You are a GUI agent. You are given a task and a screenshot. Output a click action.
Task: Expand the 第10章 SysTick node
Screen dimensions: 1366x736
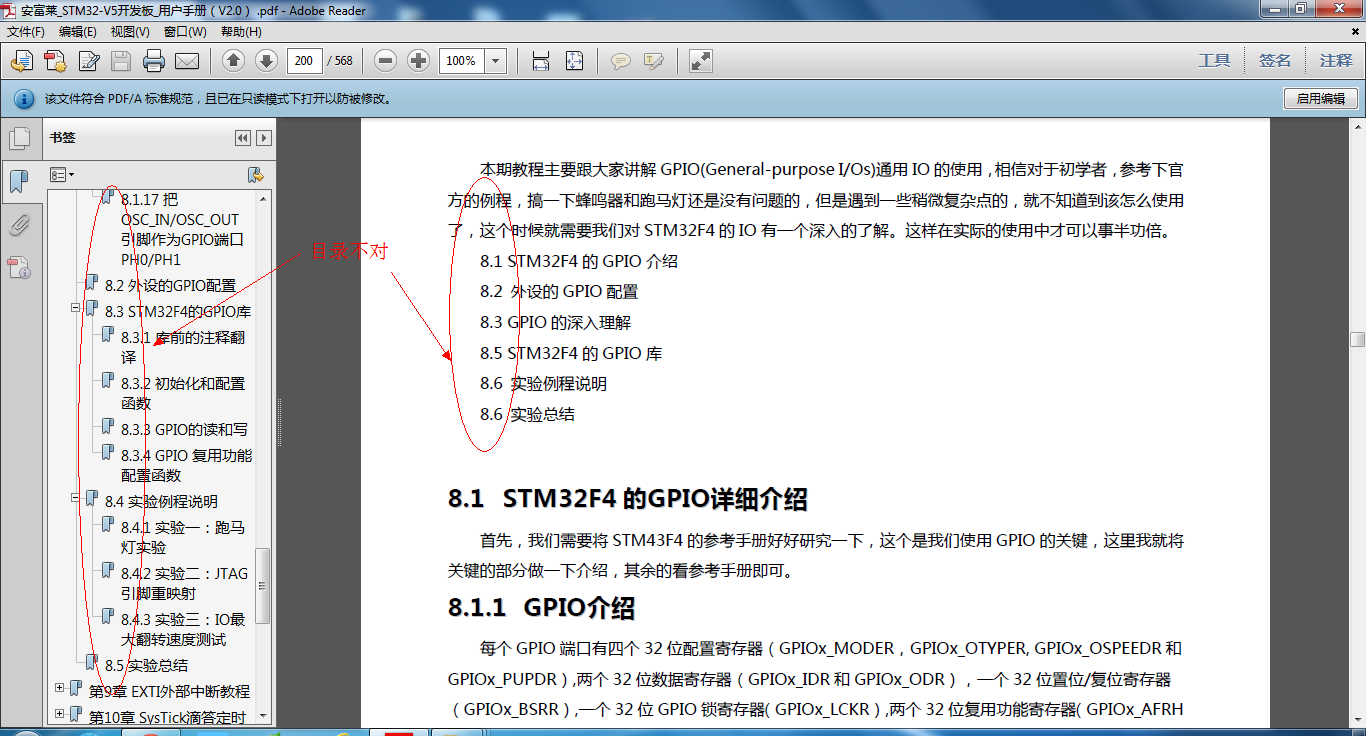[59, 714]
